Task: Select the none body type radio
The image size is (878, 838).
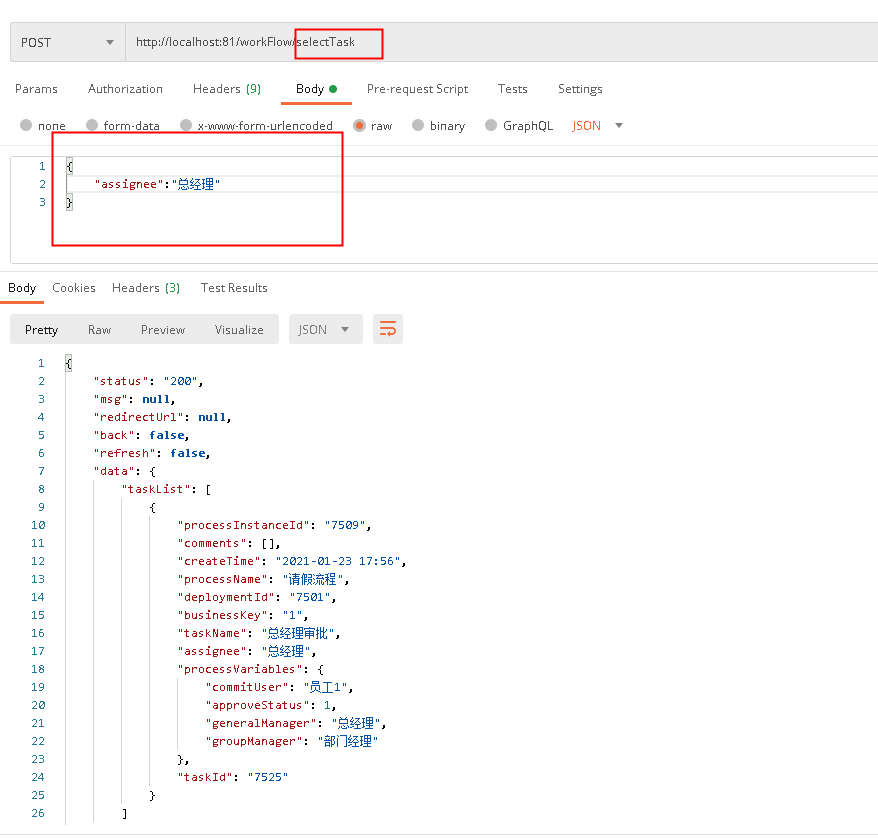Action: tap(26, 125)
